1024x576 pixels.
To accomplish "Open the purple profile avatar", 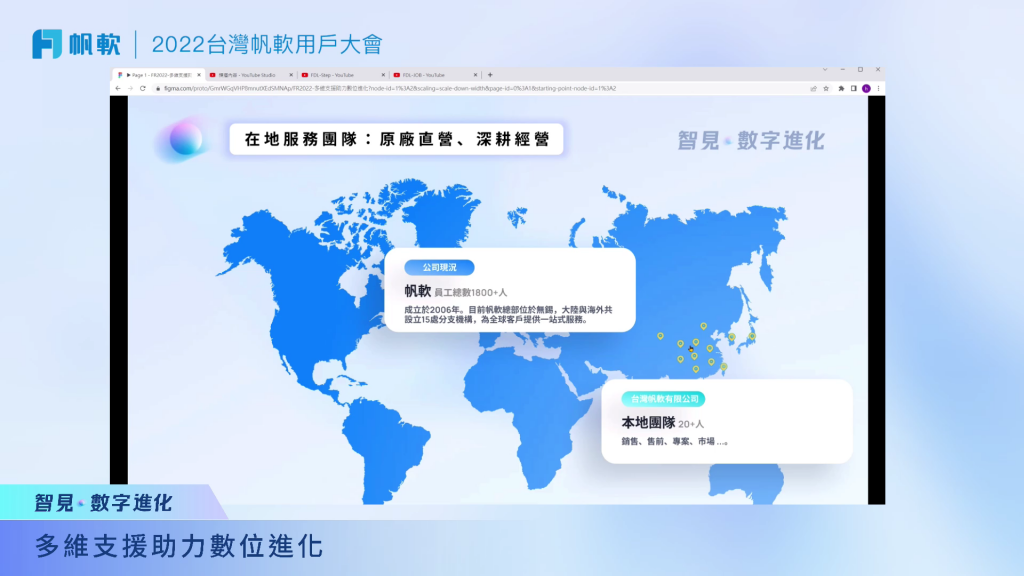I will 866,88.
